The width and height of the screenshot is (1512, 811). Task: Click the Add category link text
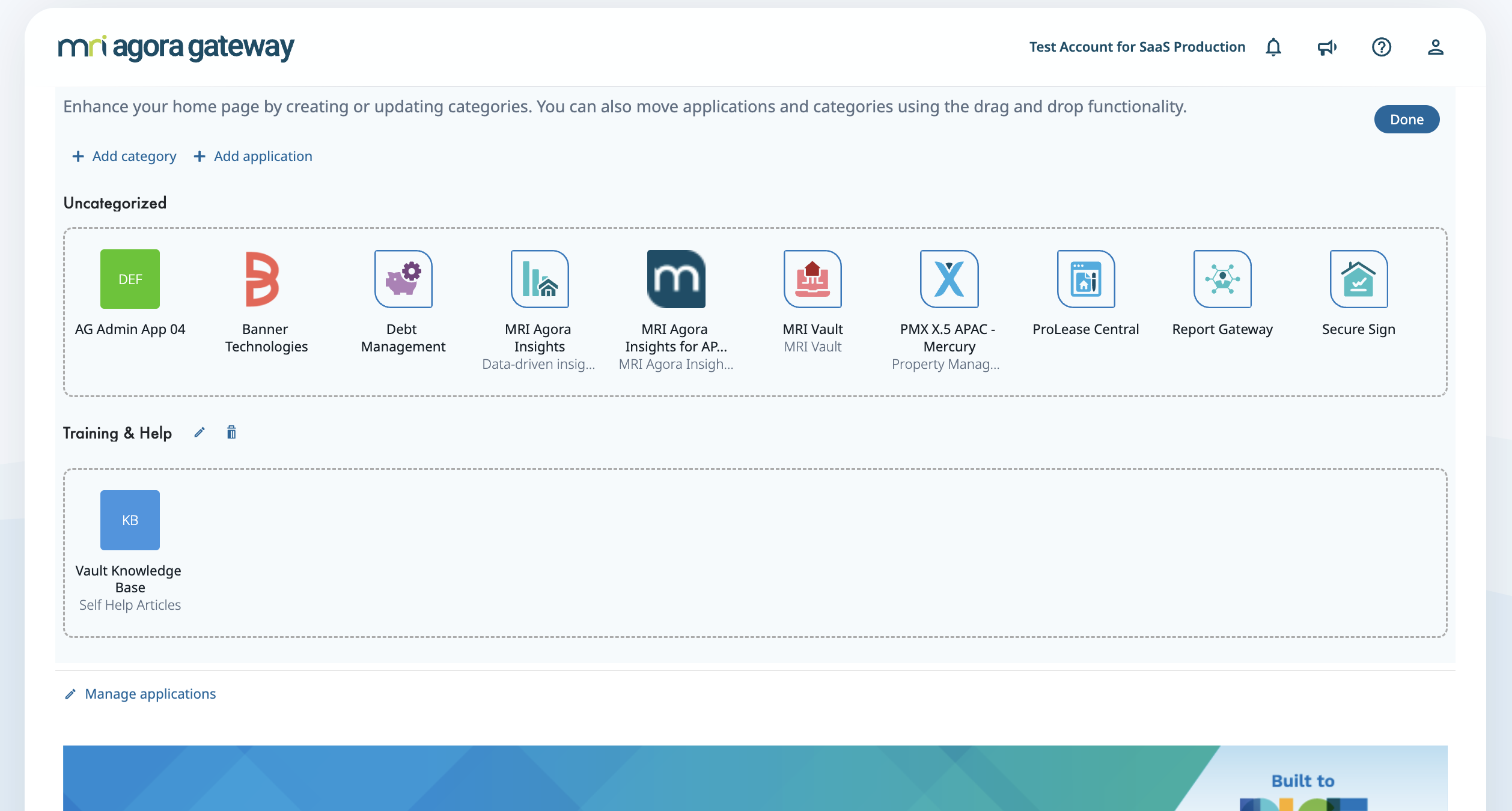[x=134, y=156]
